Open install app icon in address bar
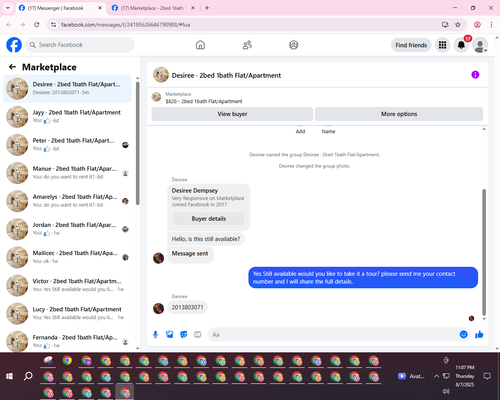The width and height of the screenshot is (500, 400). (445, 25)
